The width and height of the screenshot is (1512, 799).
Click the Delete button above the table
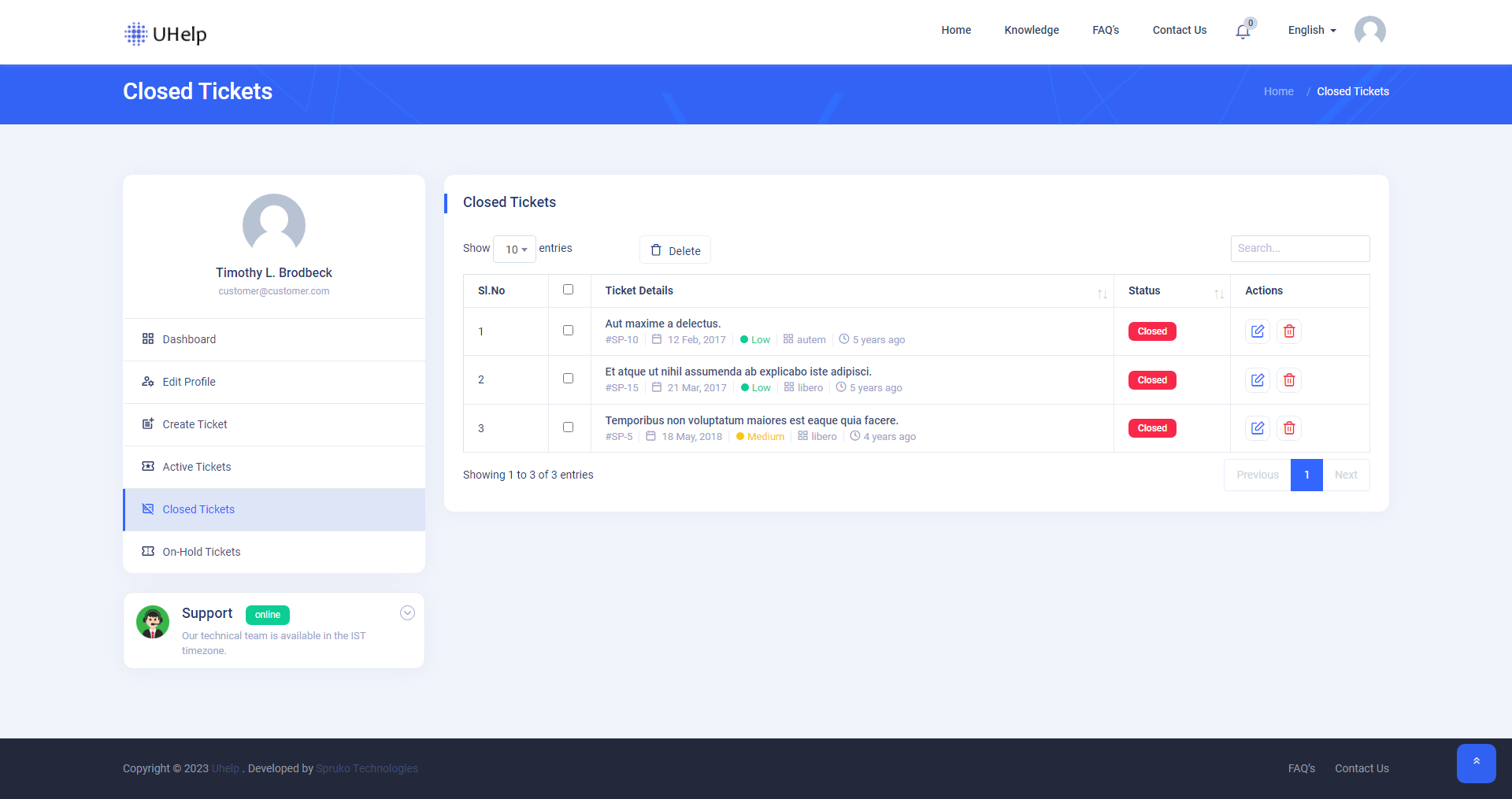(675, 250)
